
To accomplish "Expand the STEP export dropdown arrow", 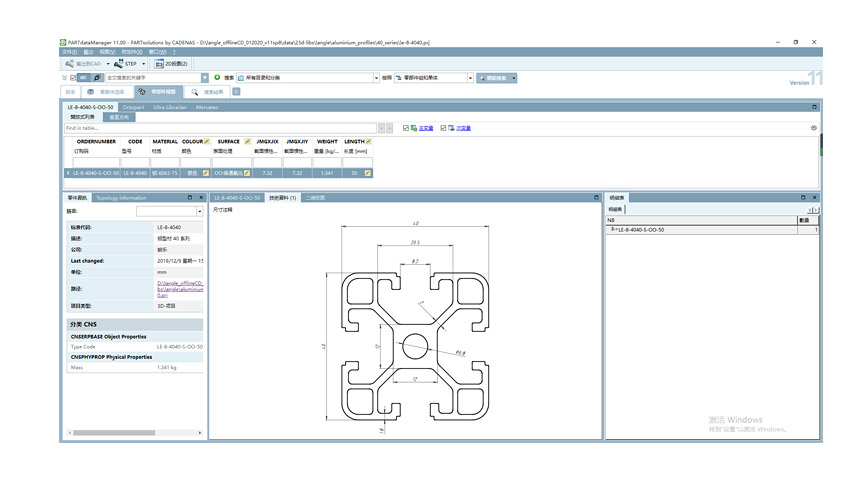I will (x=146, y=64).
